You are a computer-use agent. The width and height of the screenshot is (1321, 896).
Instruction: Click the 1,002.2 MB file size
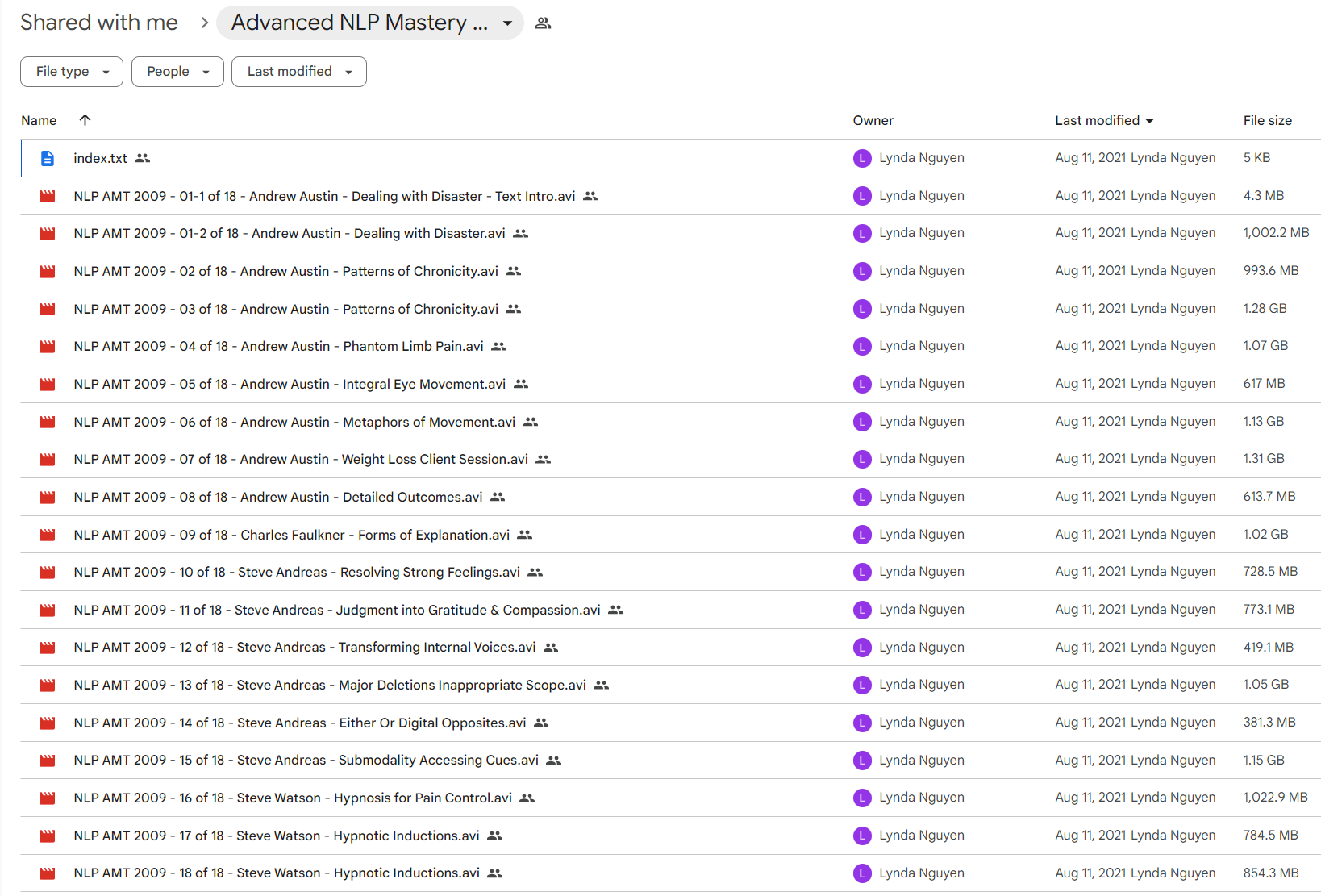pos(1276,233)
